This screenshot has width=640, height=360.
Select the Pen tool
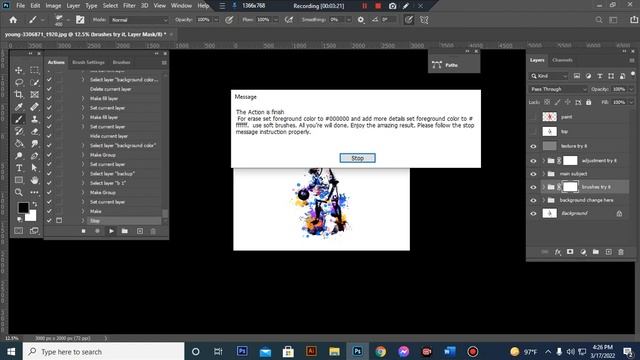35,156
